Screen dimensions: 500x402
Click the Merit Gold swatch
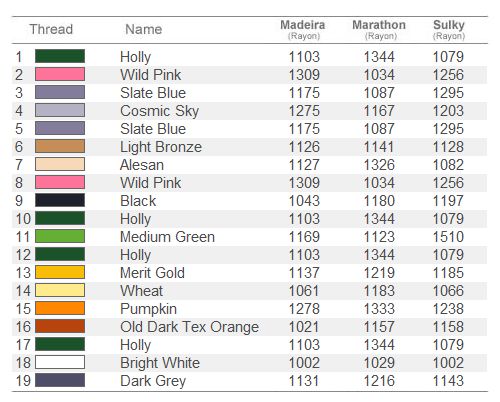tap(60, 272)
